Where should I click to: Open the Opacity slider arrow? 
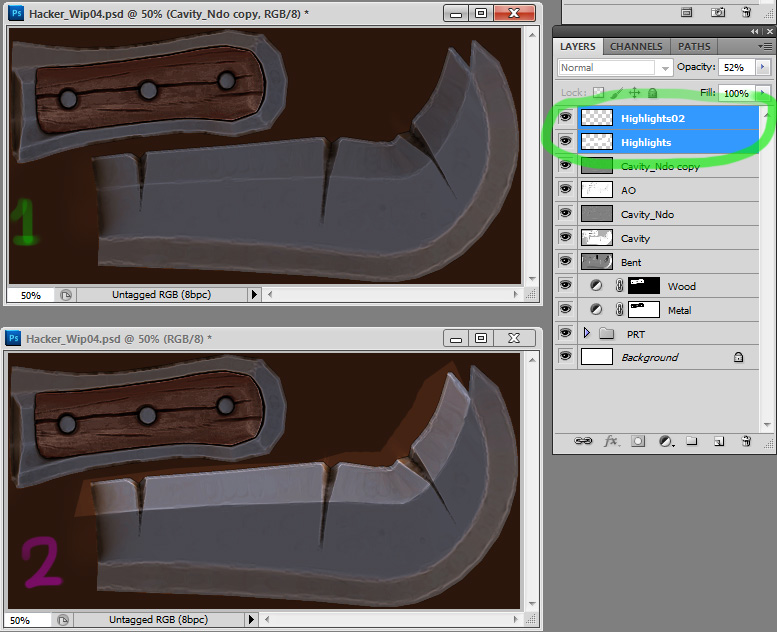pyautogui.click(x=763, y=67)
